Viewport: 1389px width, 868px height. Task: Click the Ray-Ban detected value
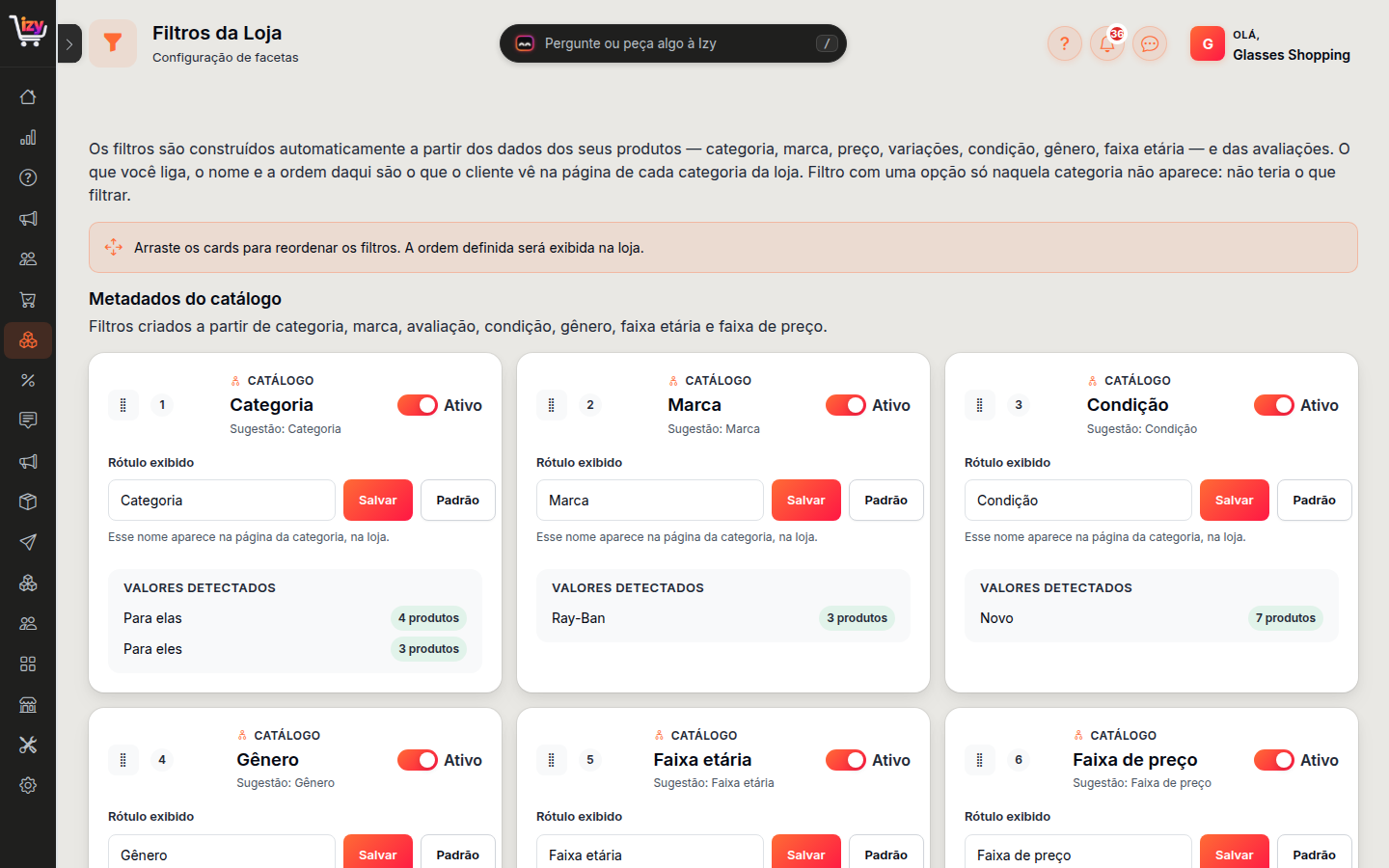pyautogui.click(x=579, y=618)
